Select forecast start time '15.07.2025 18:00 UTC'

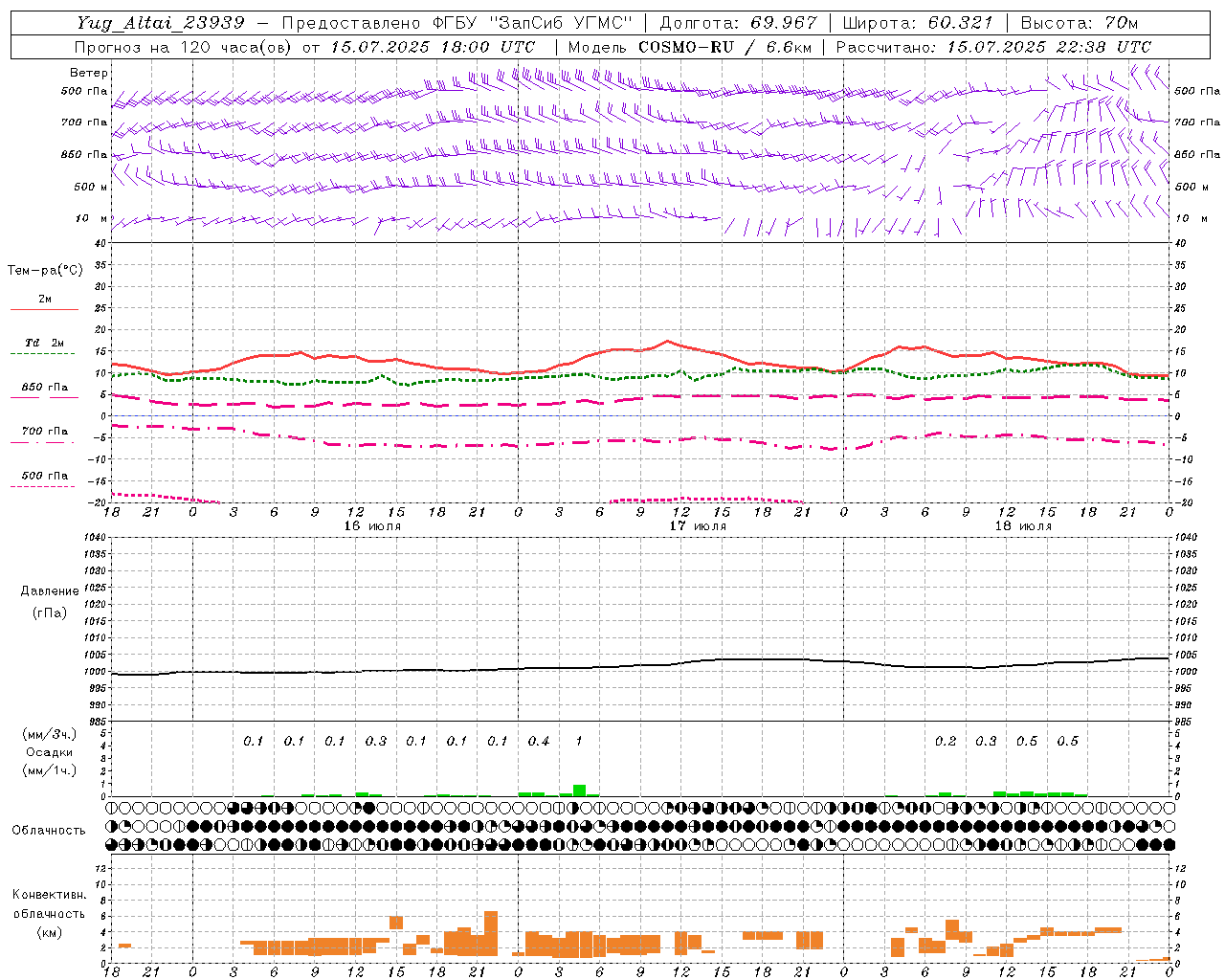[x=433, y=47]
